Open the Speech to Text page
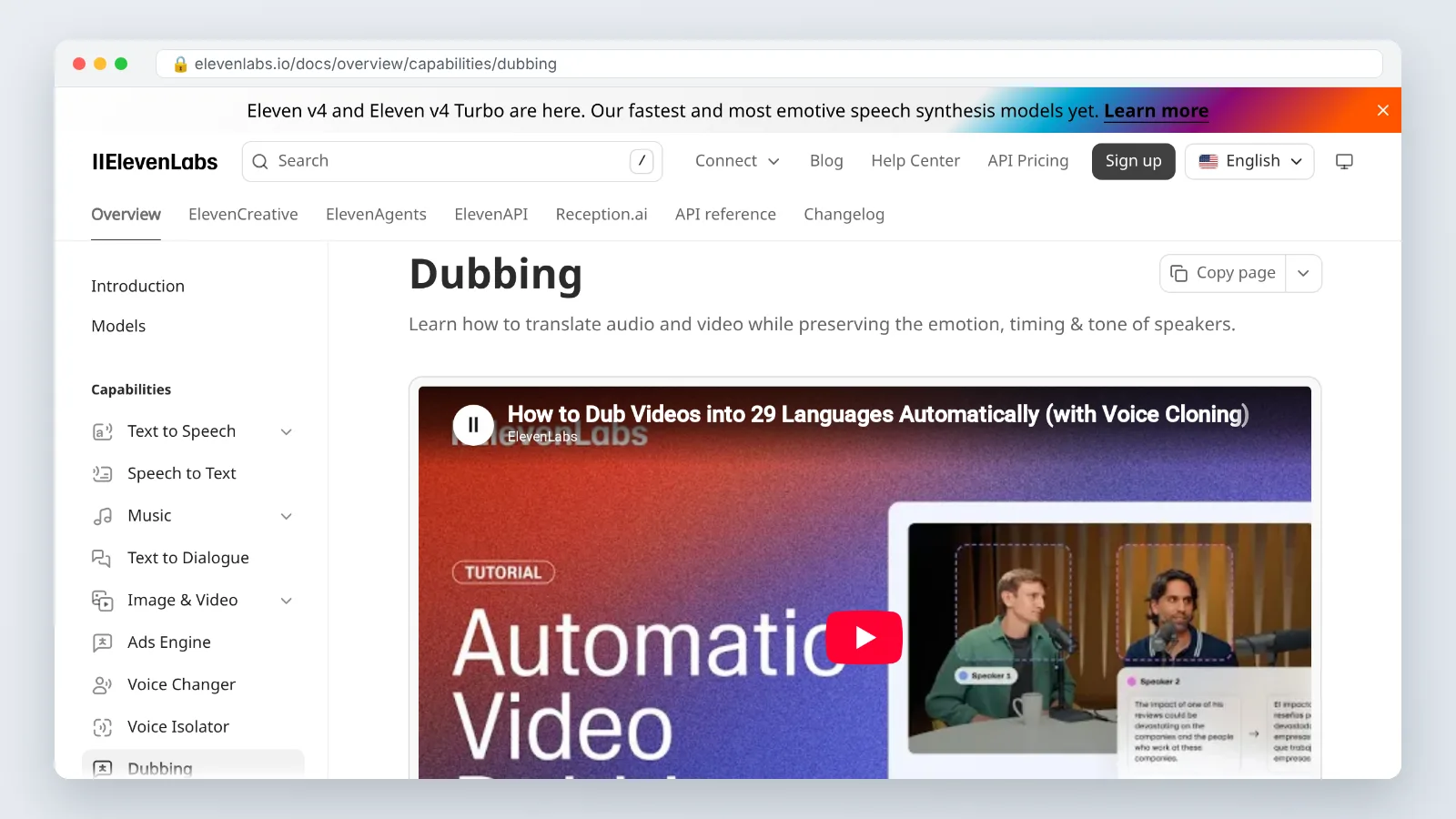This screenshot has width=1456, height=819. coord(182,473)
